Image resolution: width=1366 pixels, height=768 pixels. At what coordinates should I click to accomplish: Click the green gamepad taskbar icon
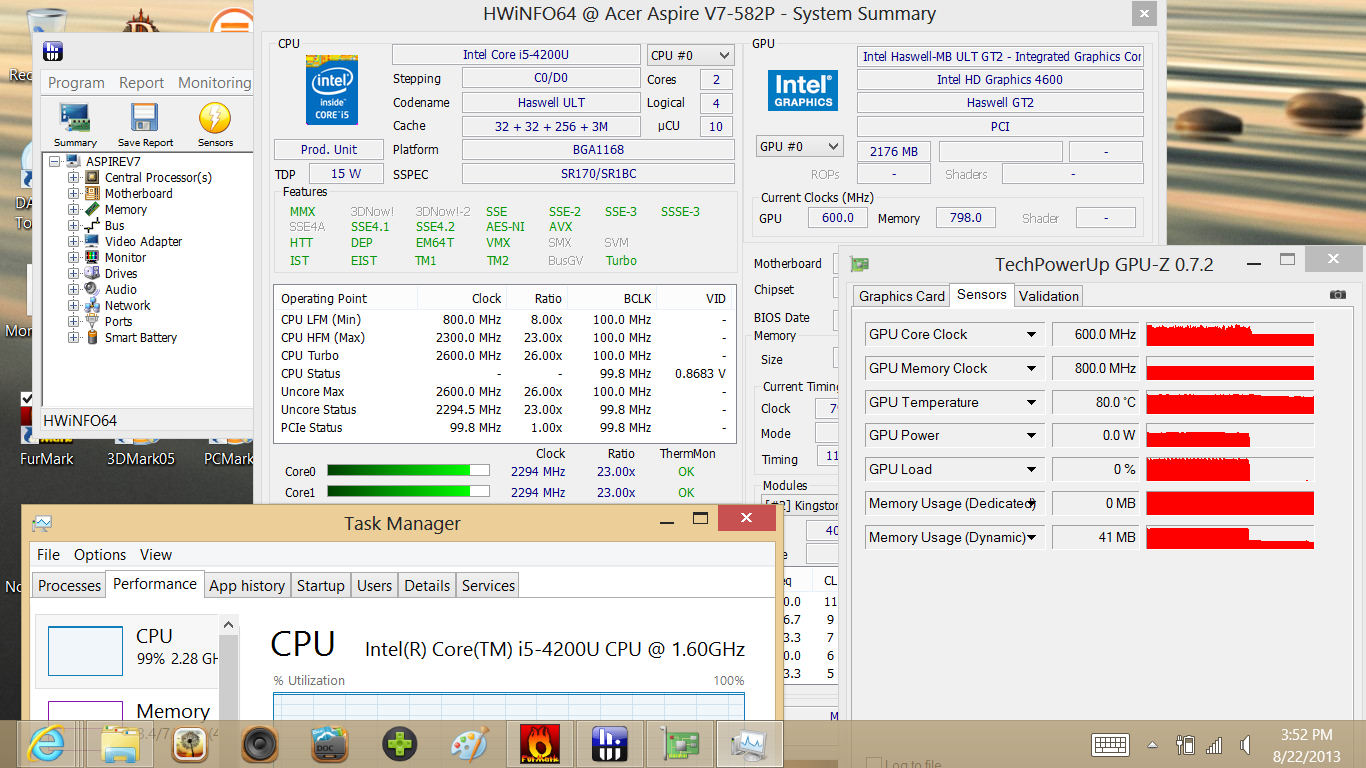(400, 744)
